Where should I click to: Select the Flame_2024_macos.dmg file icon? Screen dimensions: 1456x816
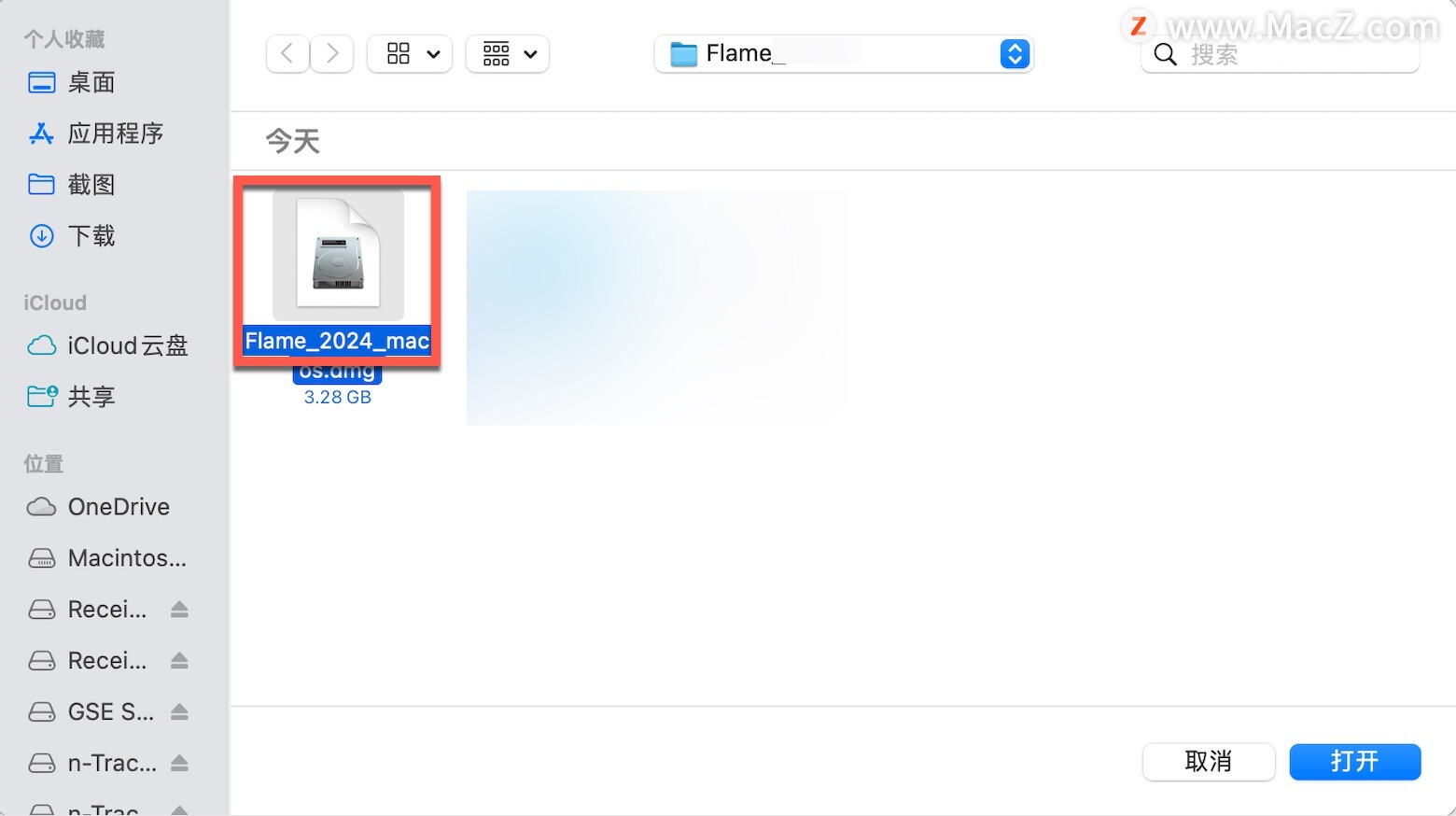click(x=338, y=255)
